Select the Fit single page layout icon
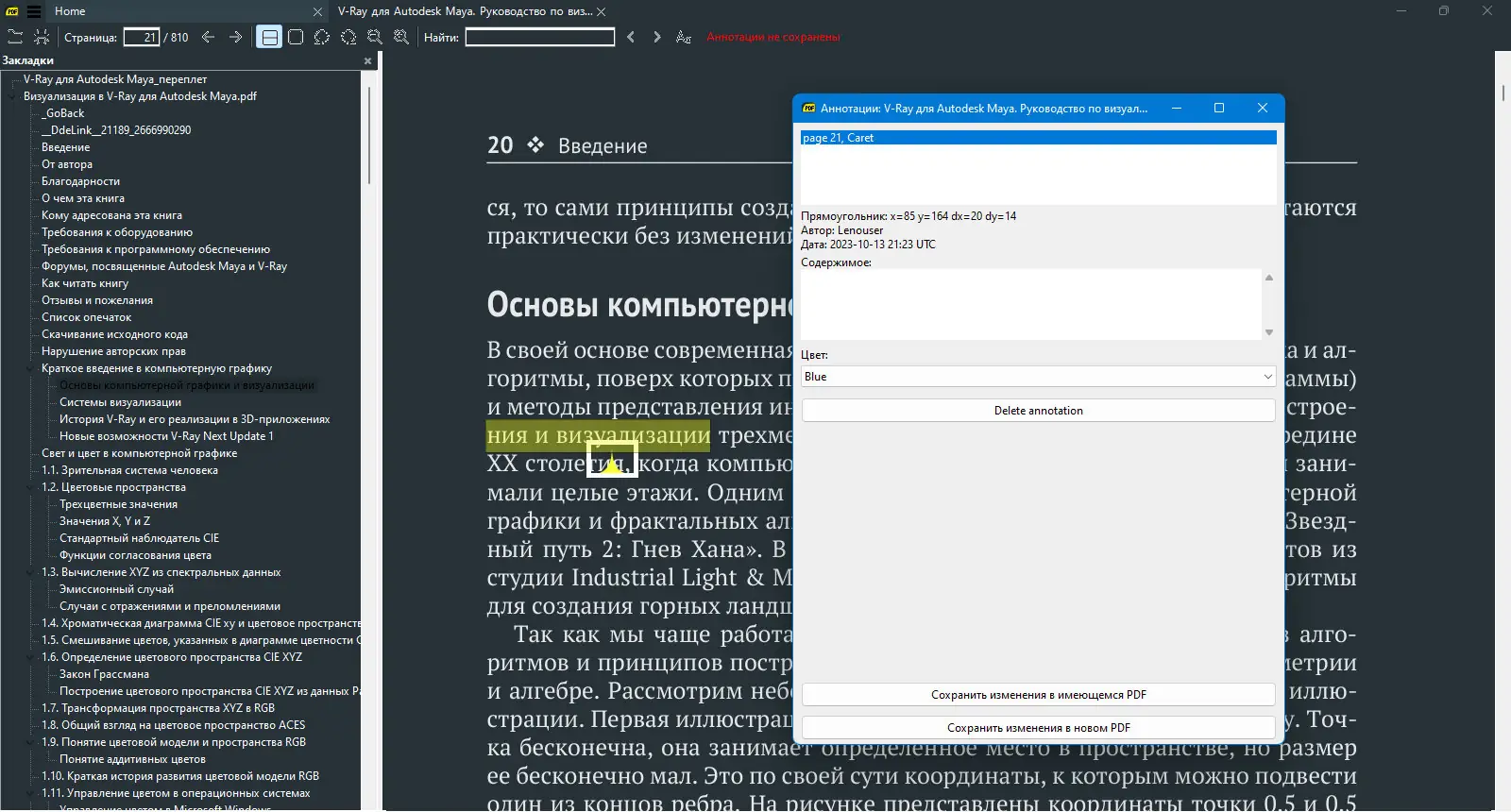The width and height of the screenshot is (1511, 812). coord(296,37)
